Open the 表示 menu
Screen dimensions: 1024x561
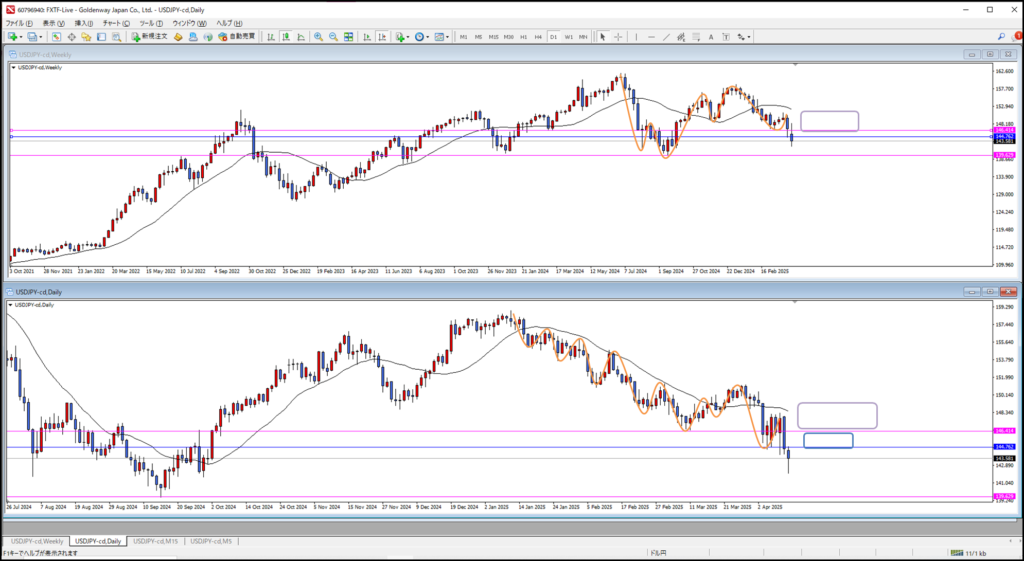pos(54,24)
